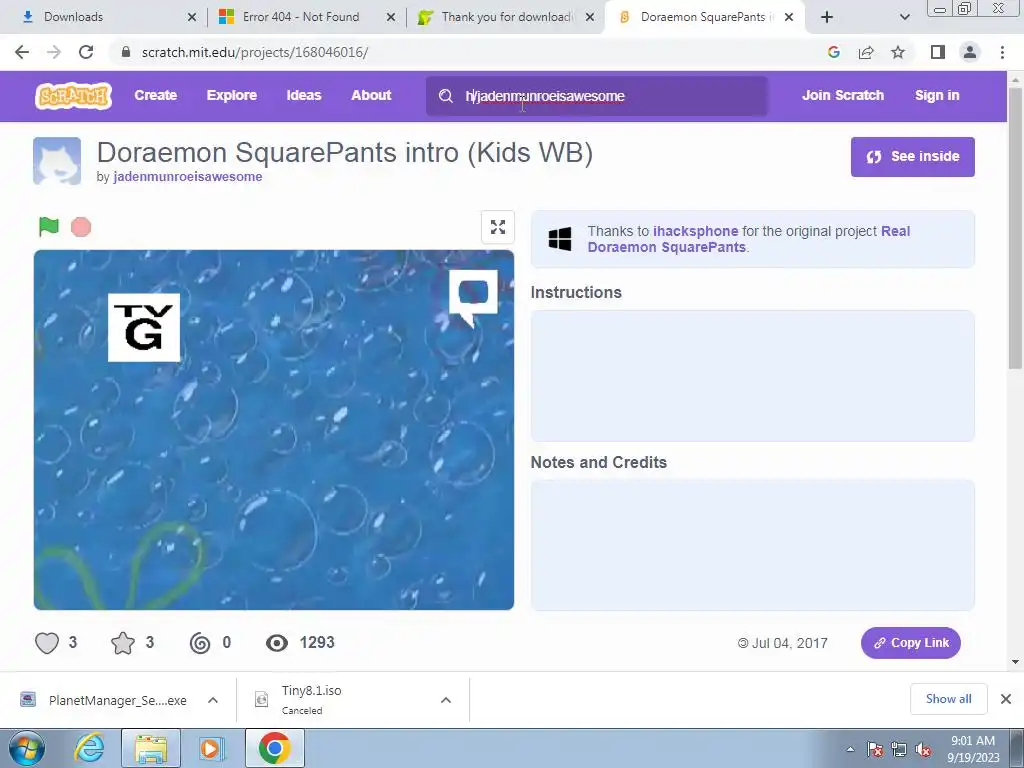Click the page vertical scrollbar

point(1015,229)
